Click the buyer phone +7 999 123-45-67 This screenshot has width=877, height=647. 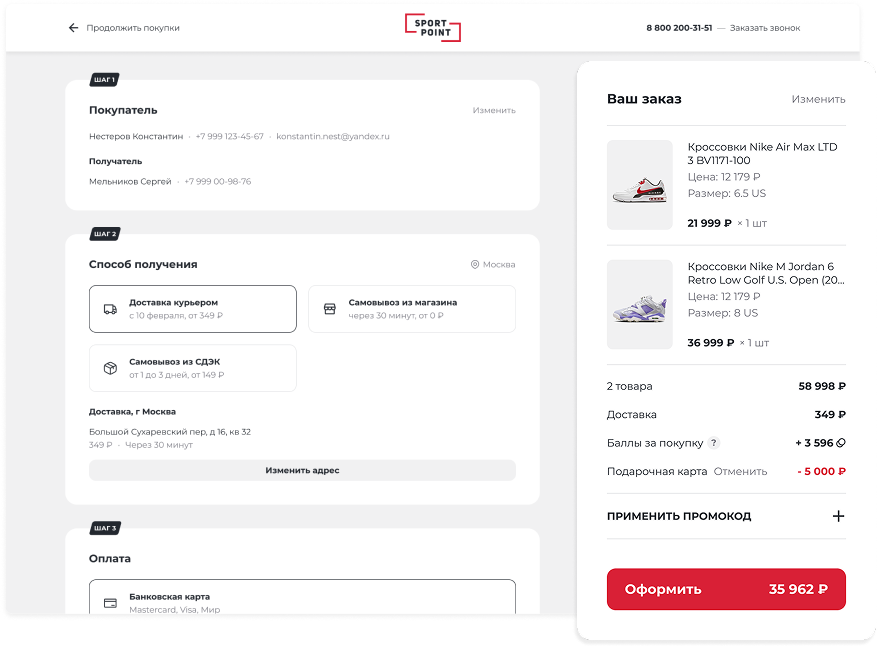[229, 136]
